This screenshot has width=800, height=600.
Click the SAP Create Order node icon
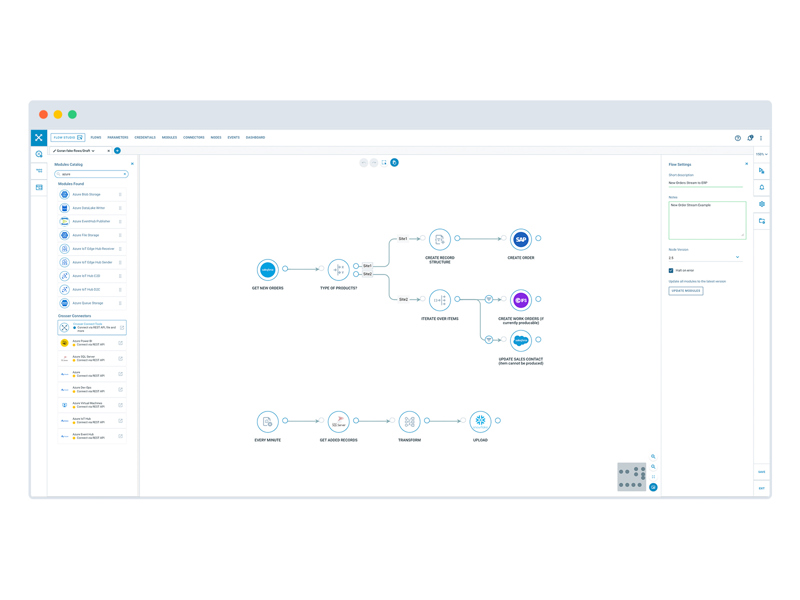click(x=520, y=239)
